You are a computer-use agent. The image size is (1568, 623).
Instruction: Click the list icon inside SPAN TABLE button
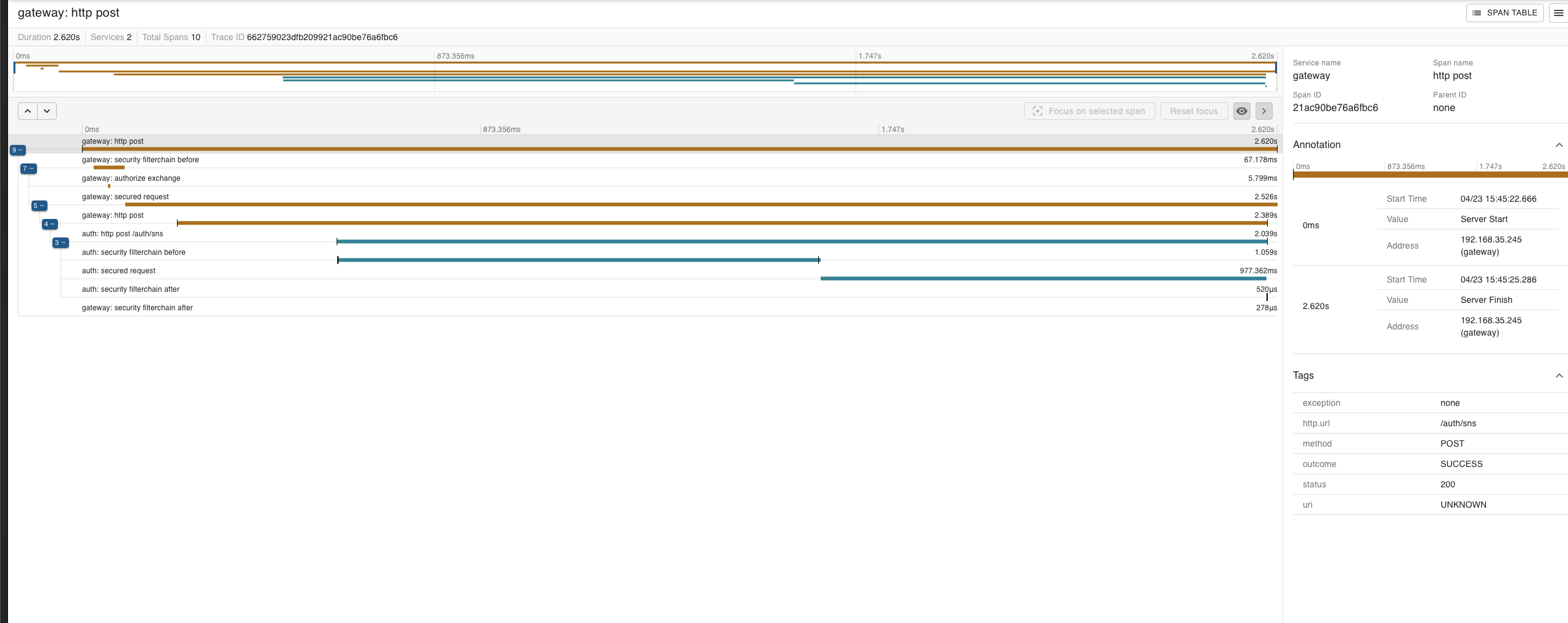[1477, 12]
